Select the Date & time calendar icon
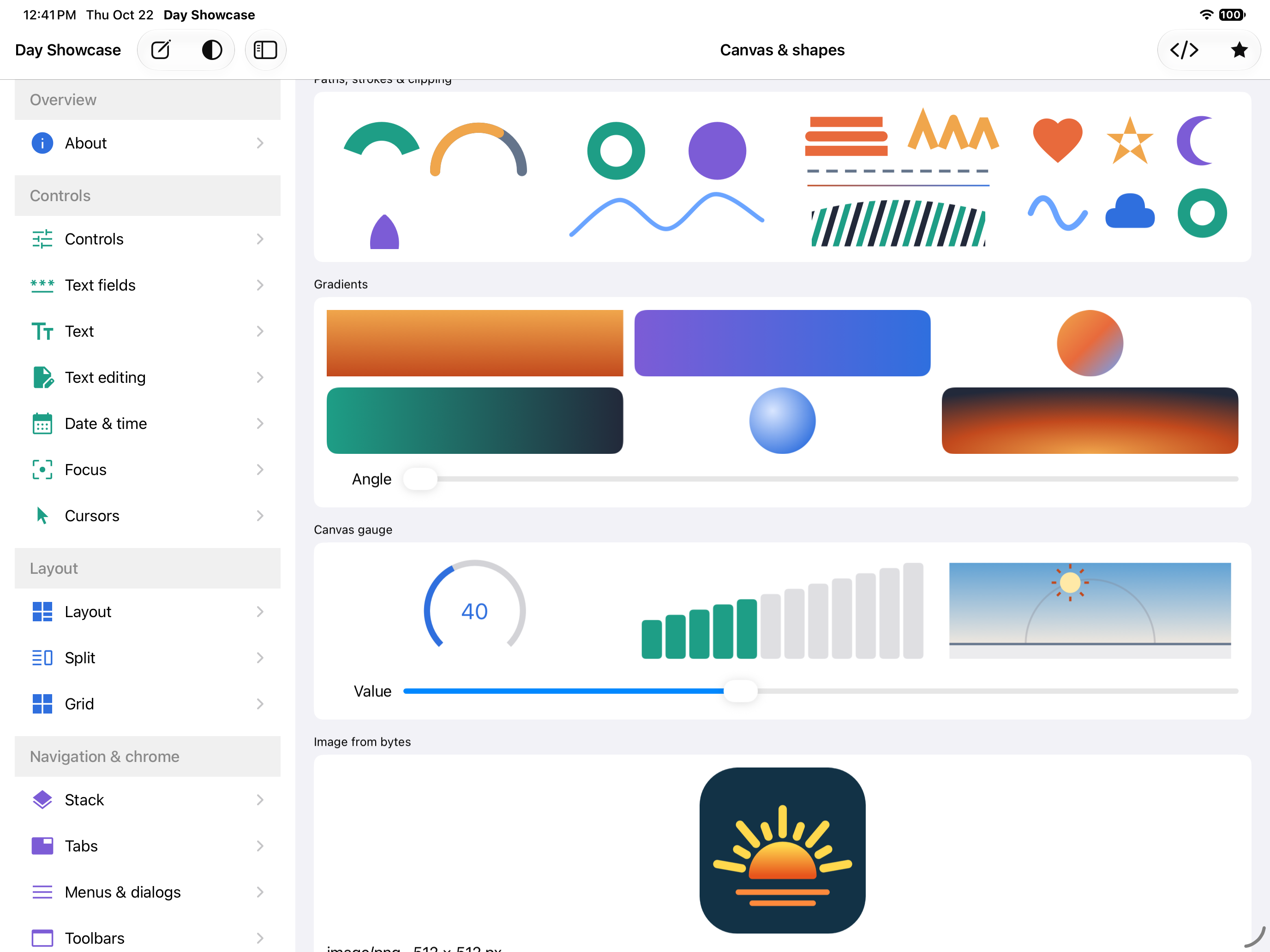 [42, 423]
